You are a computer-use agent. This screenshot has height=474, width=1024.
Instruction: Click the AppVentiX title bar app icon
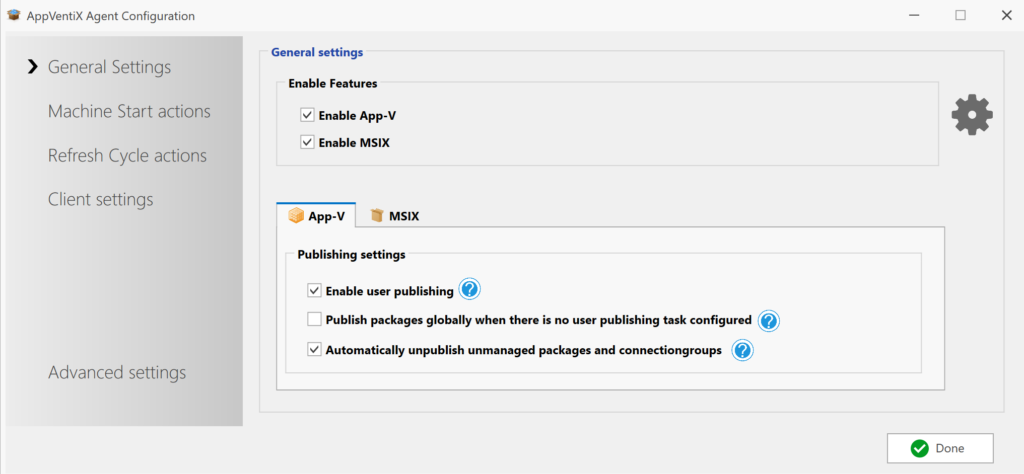coord(13,16)
